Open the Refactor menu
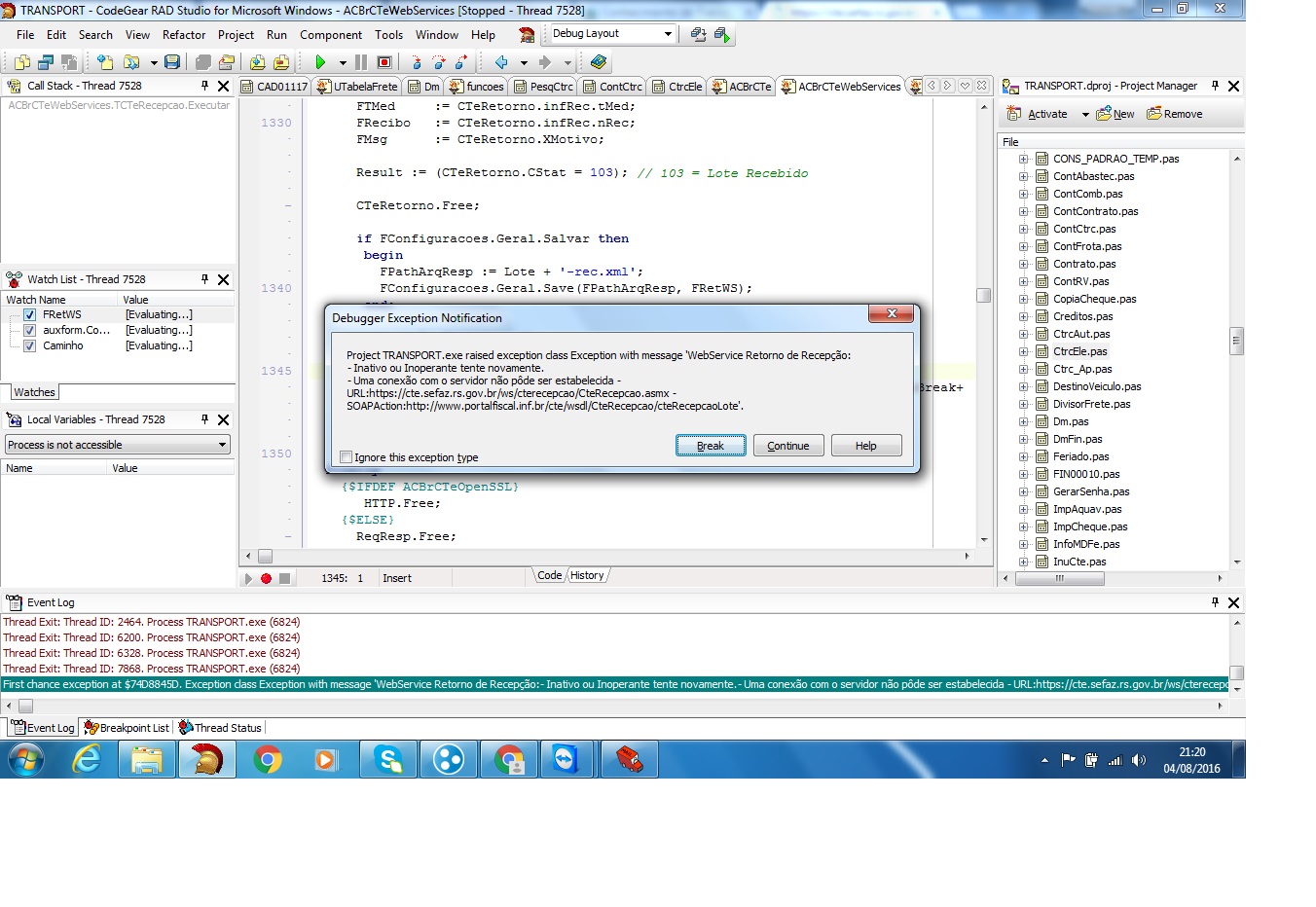Viewport: 1316px width, 907px height. (x=184, y=35)
